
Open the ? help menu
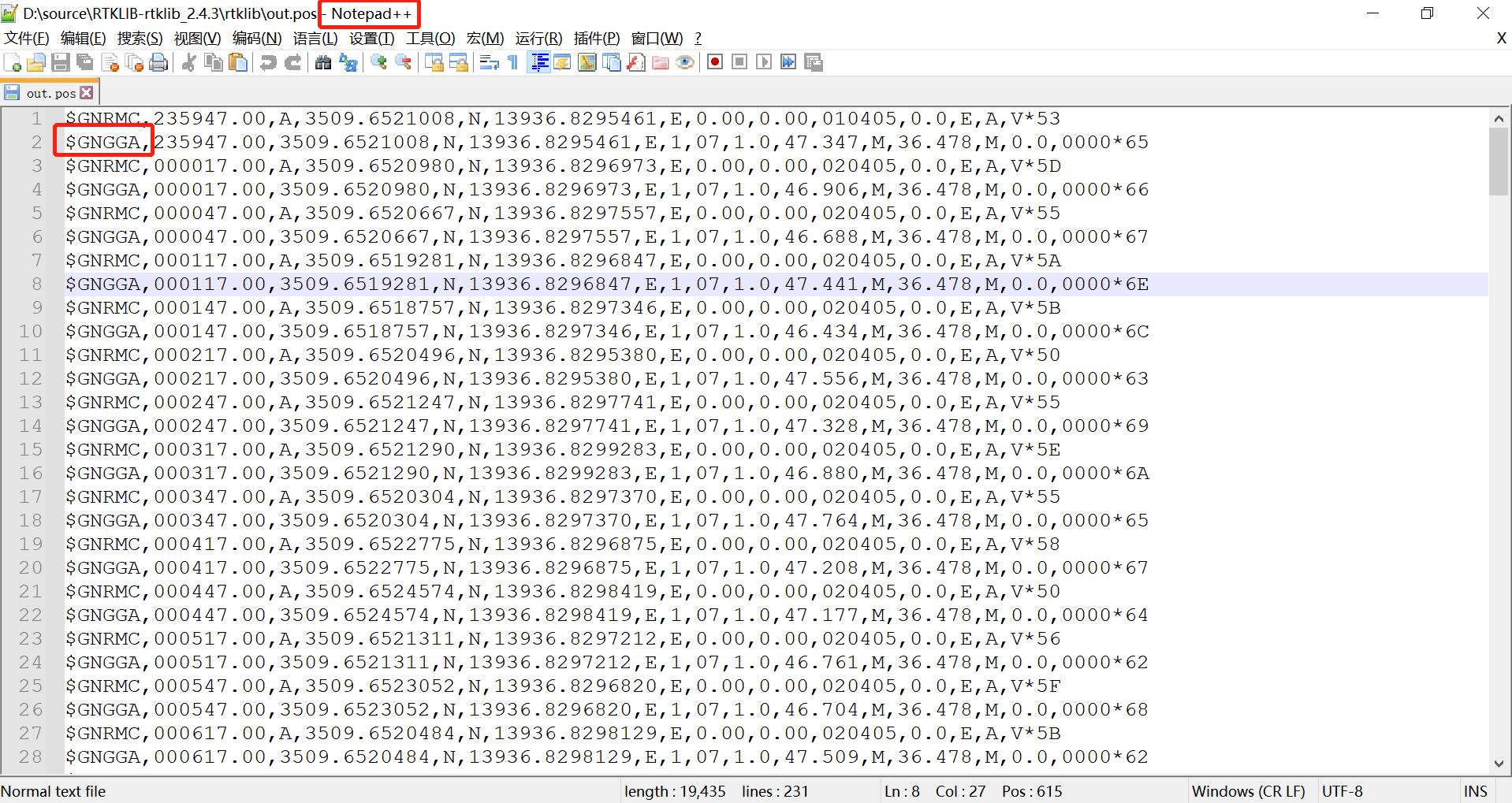coord(698,39)
